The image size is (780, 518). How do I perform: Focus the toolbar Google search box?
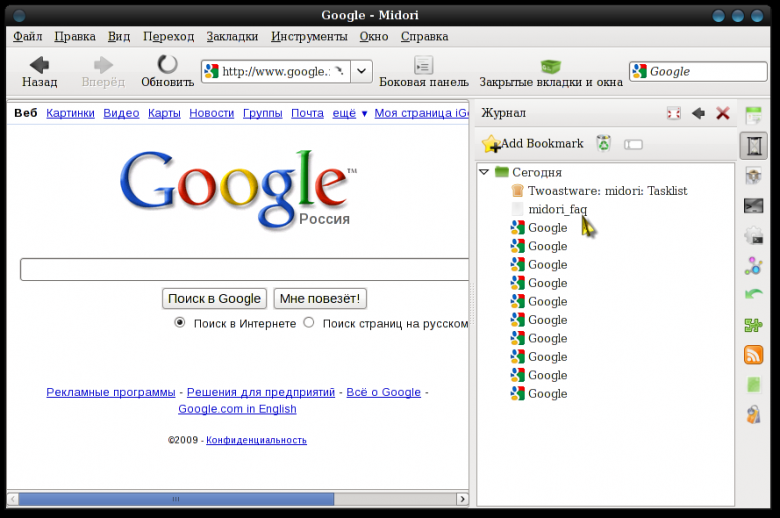tap(698, 71)
